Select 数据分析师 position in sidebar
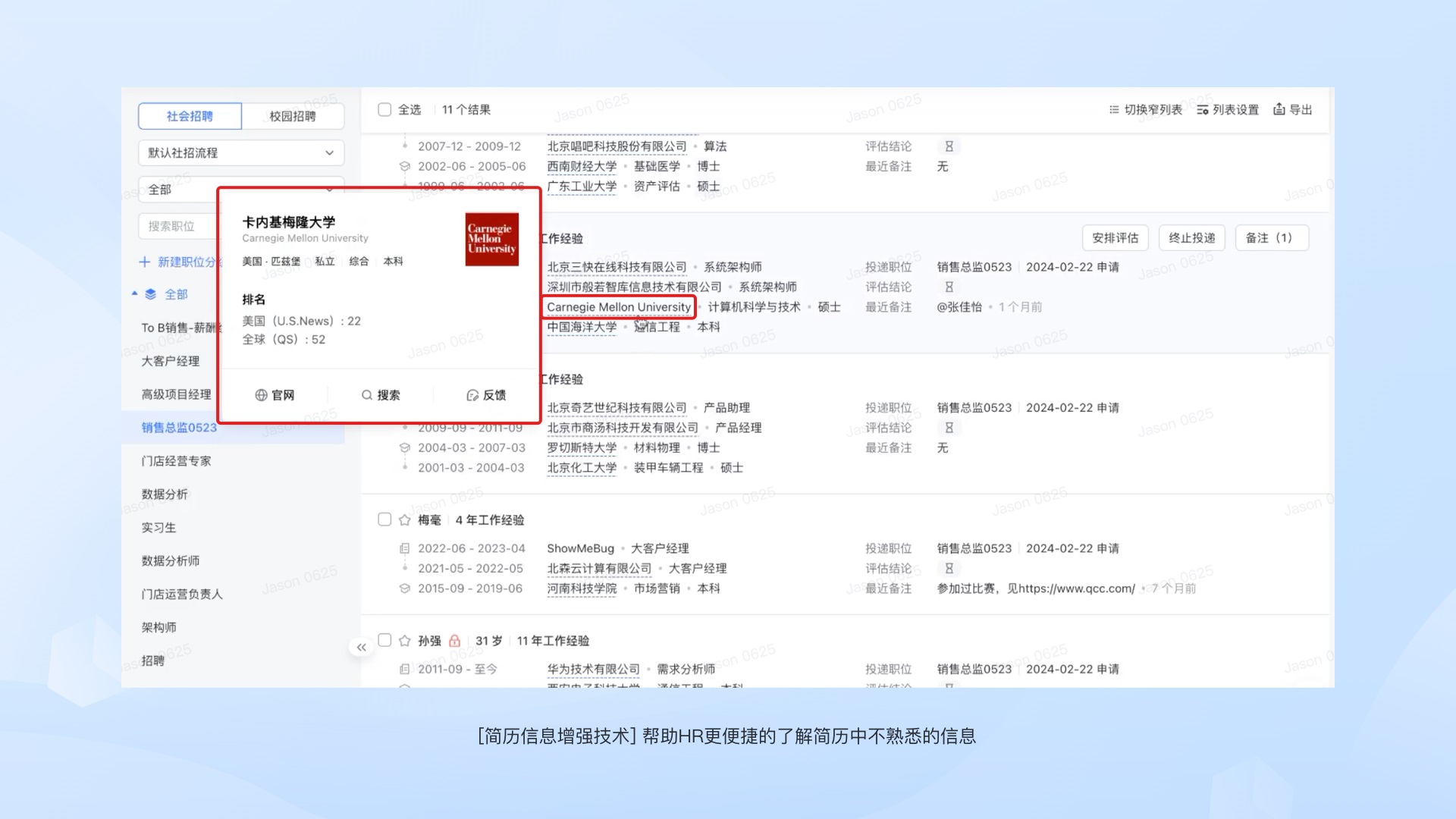This screenshot has height=819, width=1456. (x=171, y=561)
